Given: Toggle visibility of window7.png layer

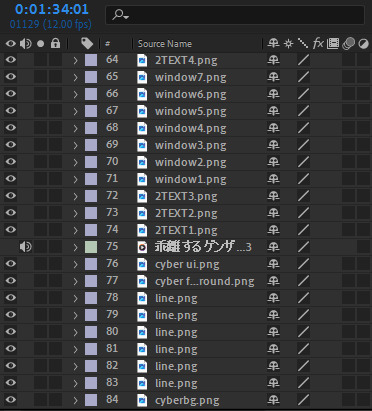Looking at the screenshot, I should coord(11,77).
